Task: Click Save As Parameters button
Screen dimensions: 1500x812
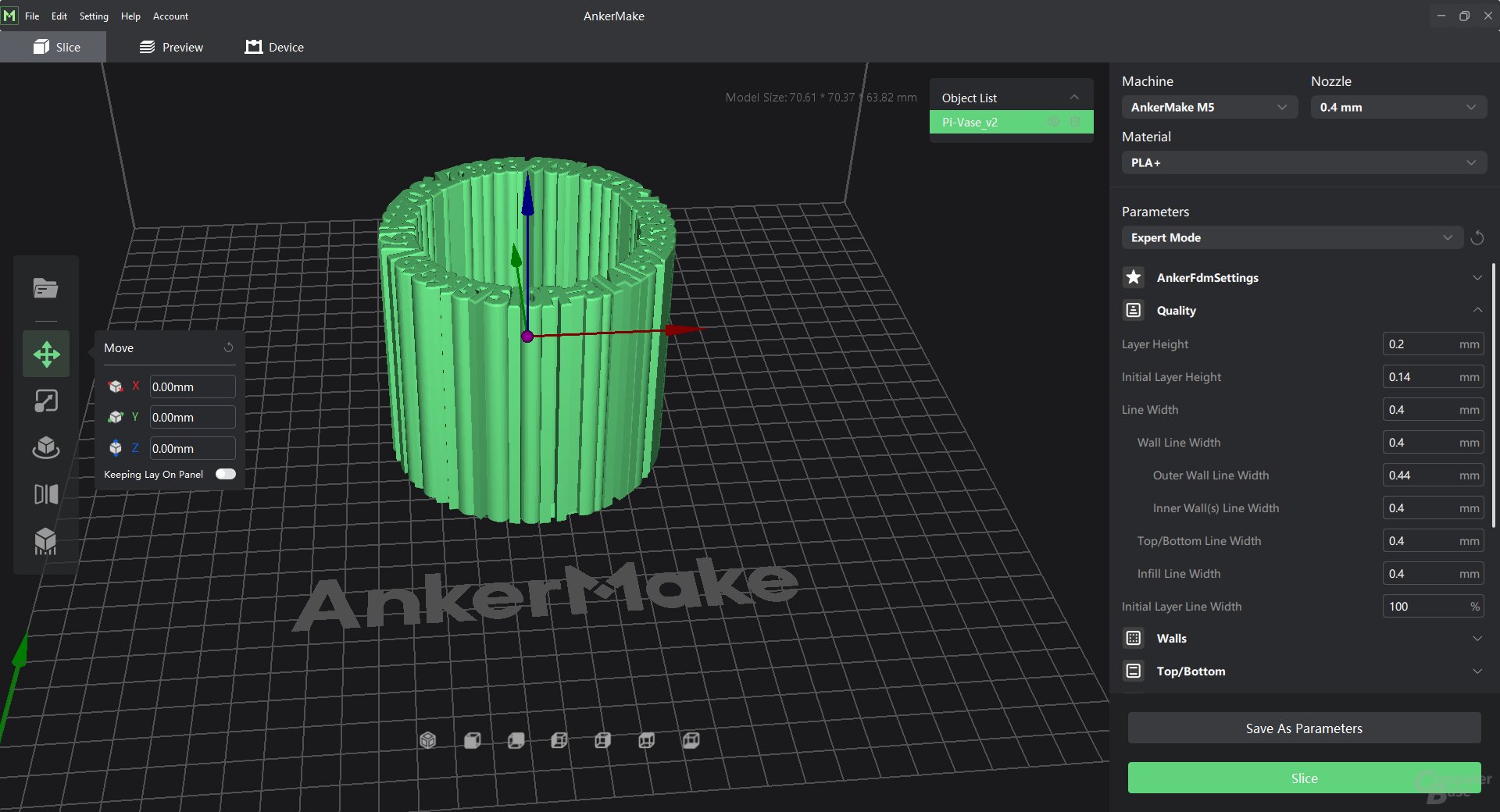Action: [x=1303, y=728]
